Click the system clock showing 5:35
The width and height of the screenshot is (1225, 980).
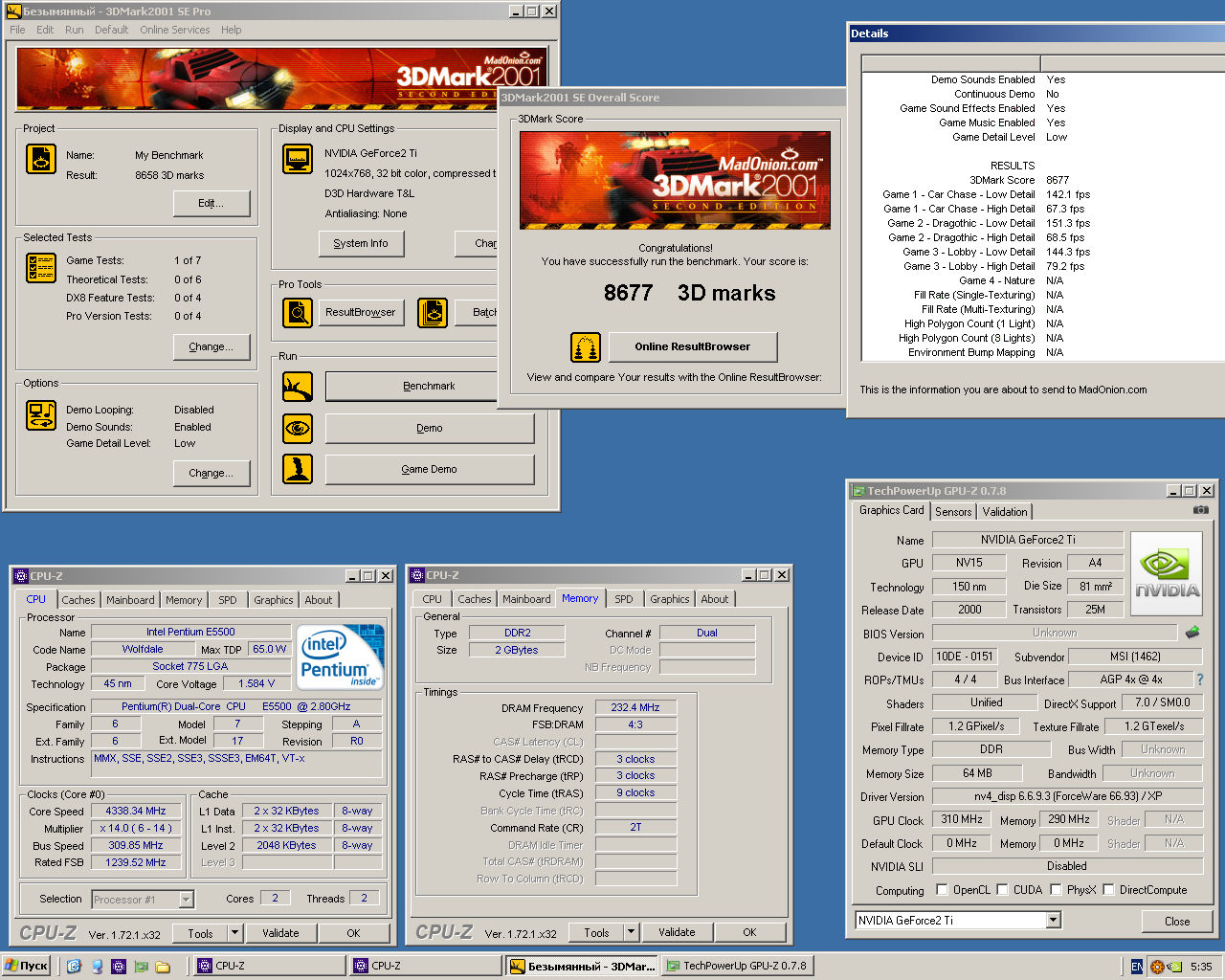point(1201,967)
